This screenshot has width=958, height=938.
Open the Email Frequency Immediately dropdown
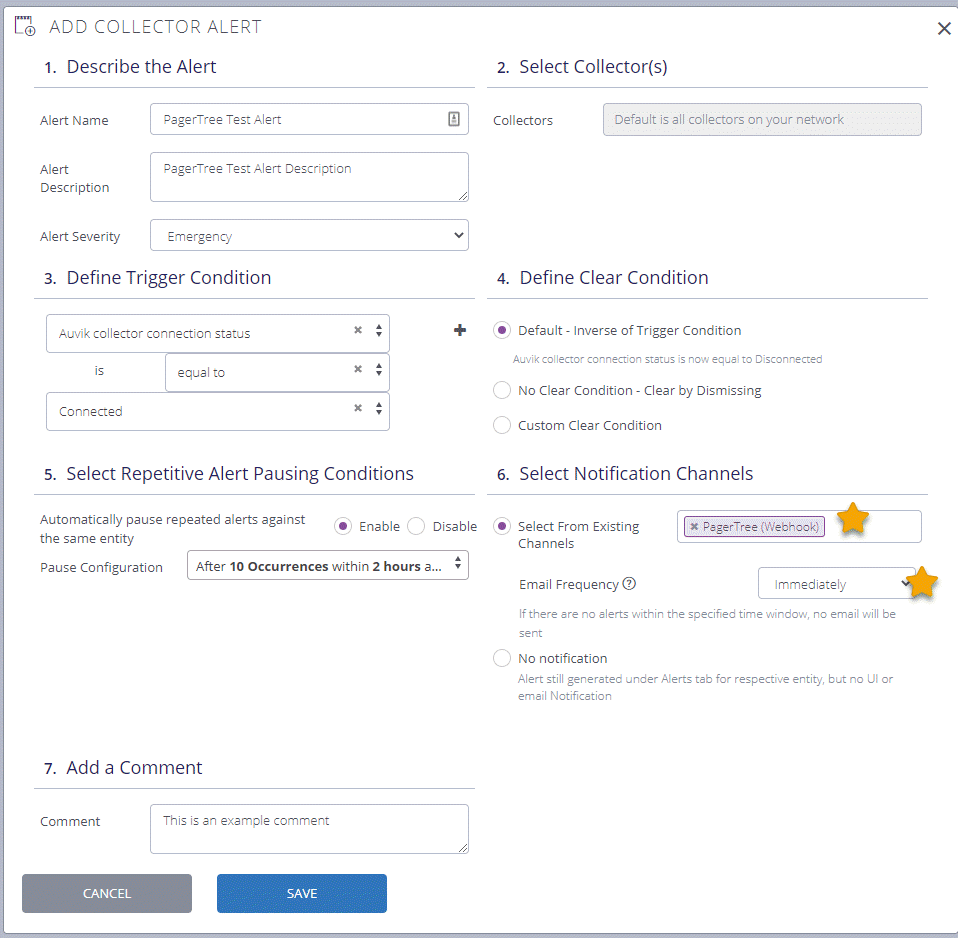point(836,584)
